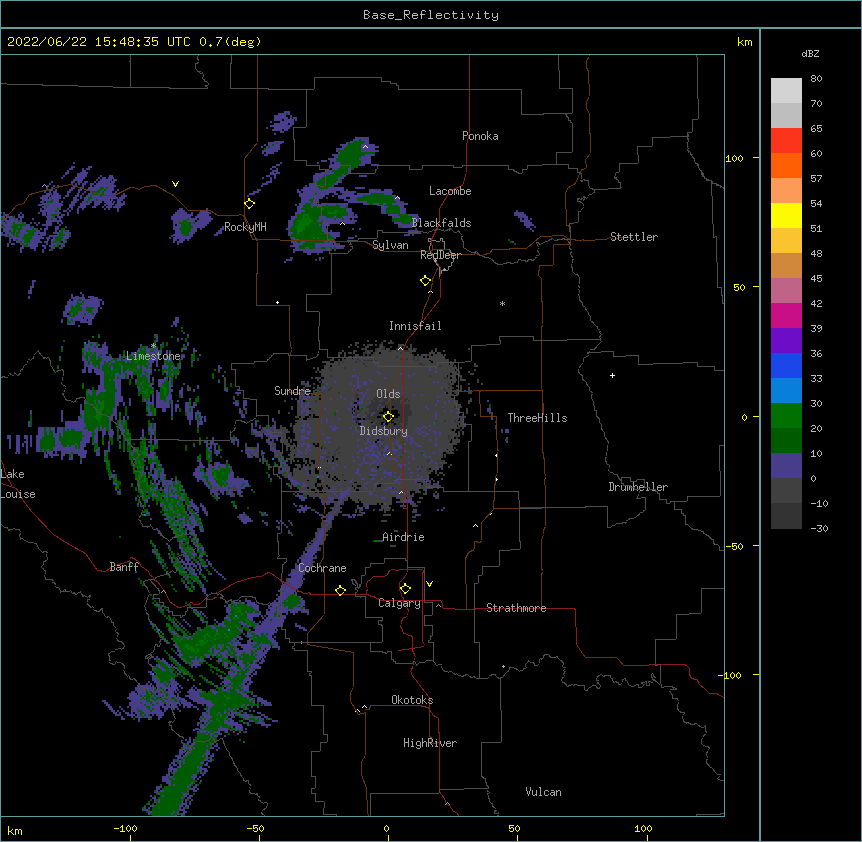Click the yellow diamond marker south of RedDeer
Image resolution: width=862 pixels, height=842 pixels.
426,281
